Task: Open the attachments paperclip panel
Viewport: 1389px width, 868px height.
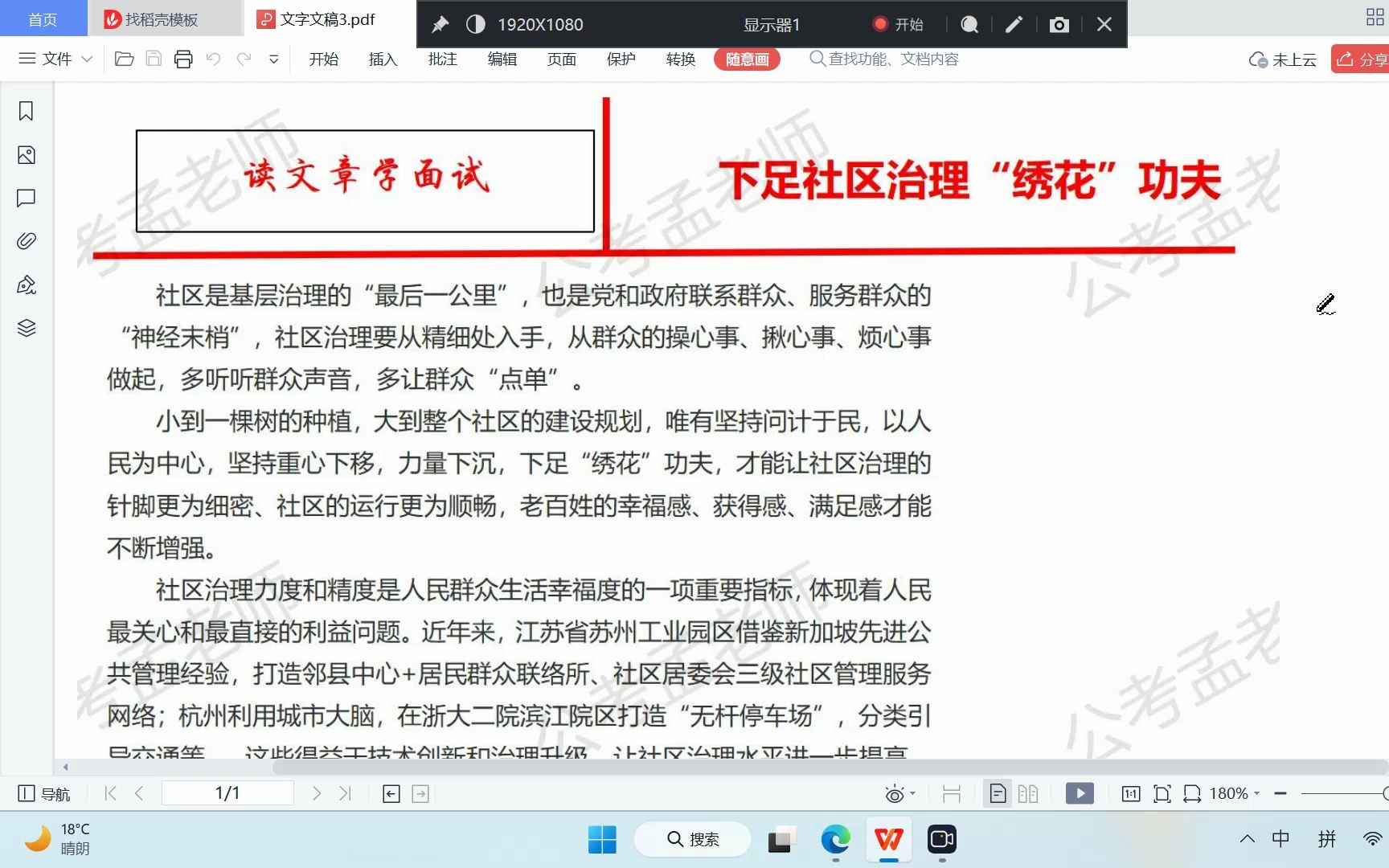Action: 27,241
